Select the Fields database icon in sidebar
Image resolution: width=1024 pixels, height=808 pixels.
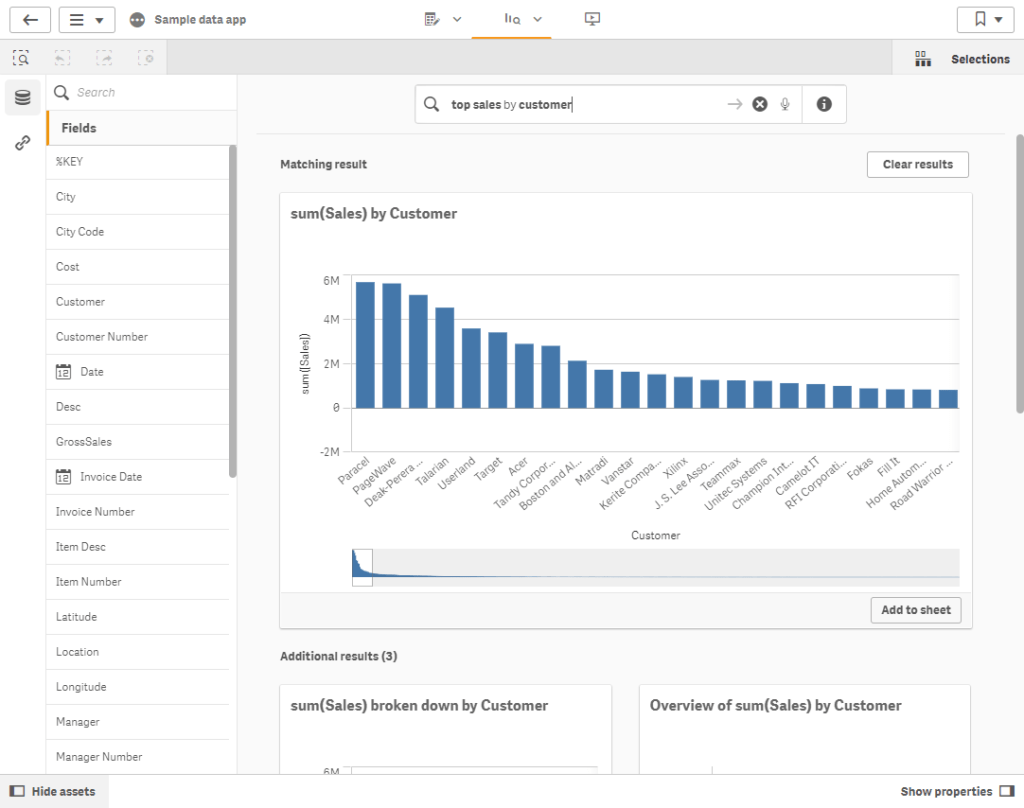point(23,97)
